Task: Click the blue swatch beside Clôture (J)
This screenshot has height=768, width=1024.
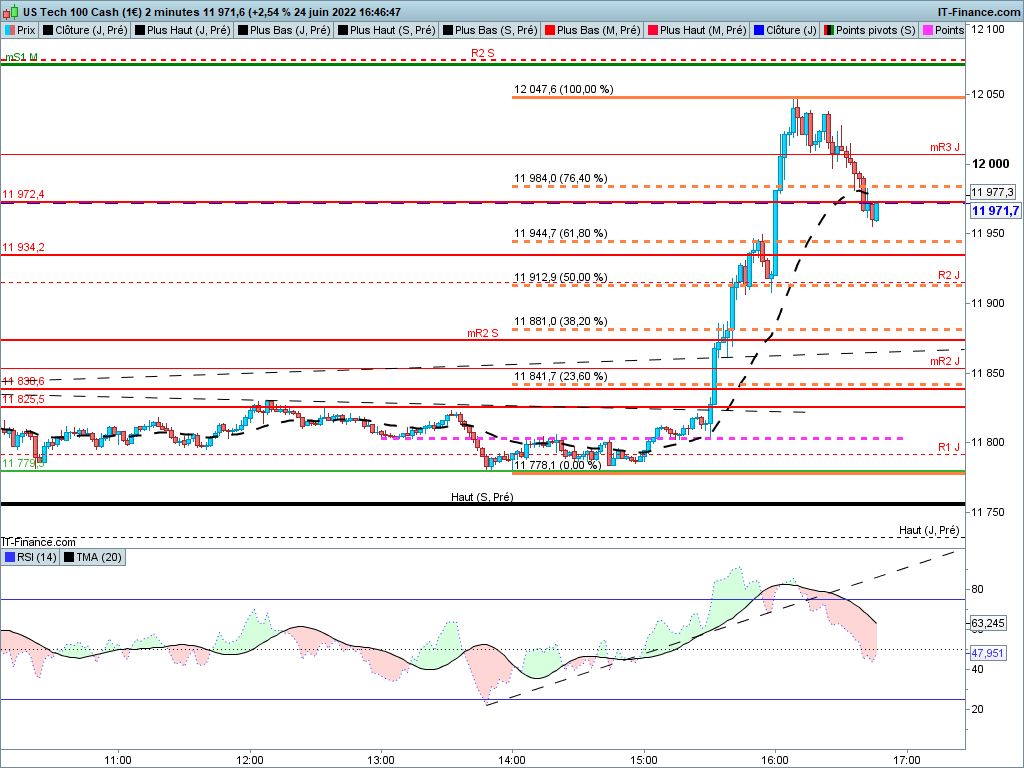Action: 759,30
